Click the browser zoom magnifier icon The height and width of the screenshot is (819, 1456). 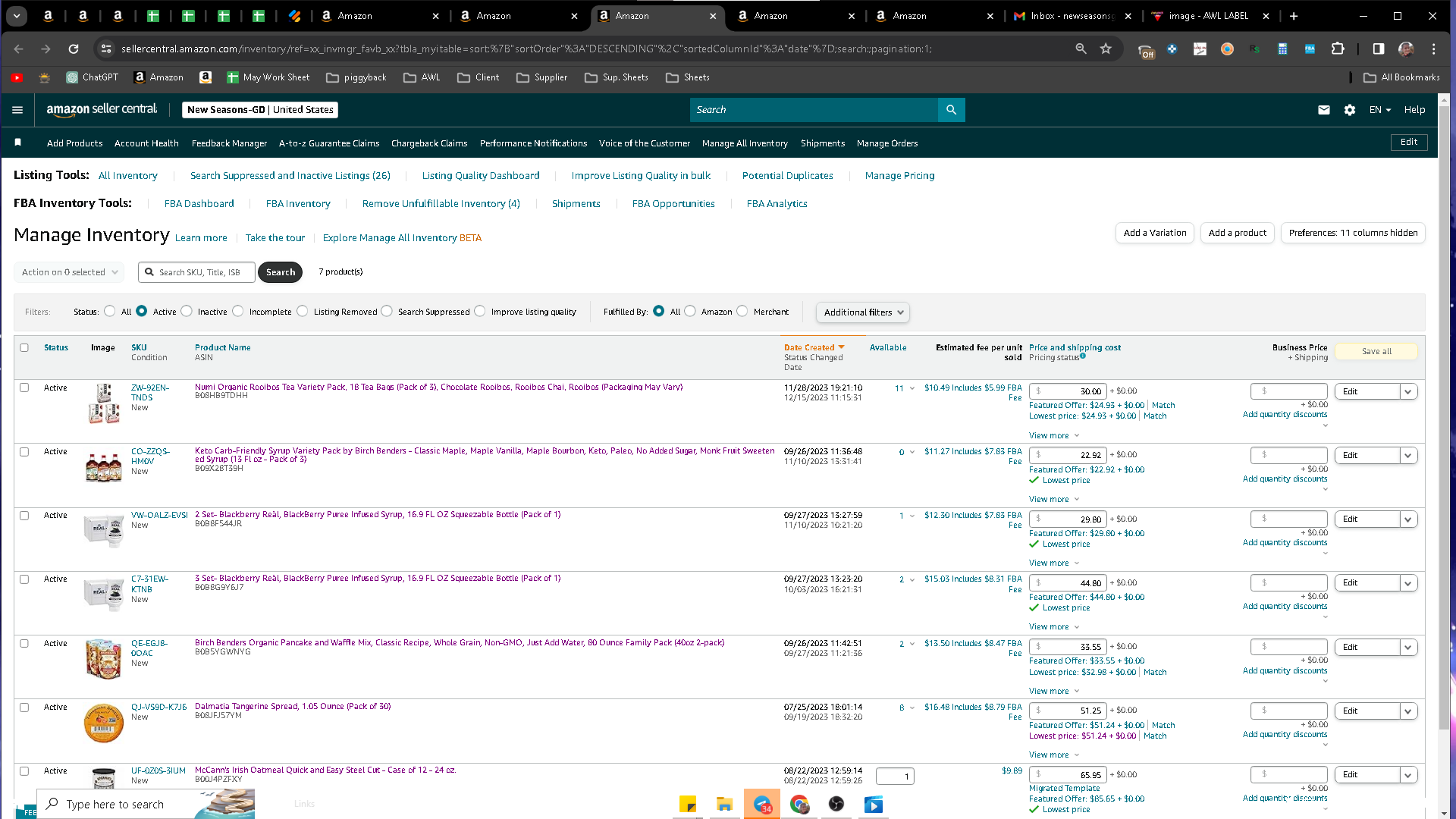coord(1081,49)
